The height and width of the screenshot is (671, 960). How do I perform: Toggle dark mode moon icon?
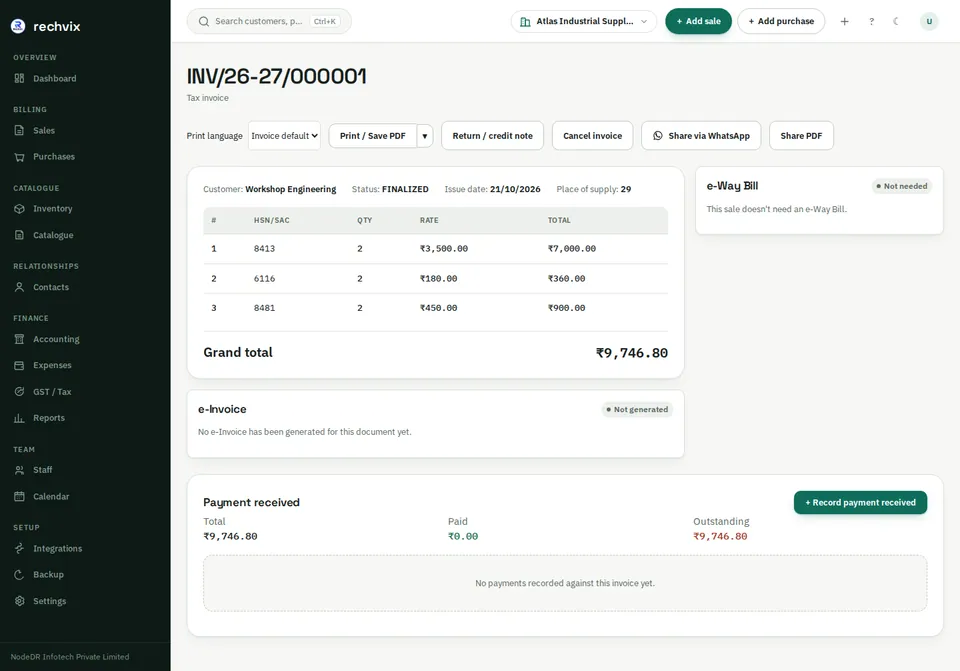(896, 21)
